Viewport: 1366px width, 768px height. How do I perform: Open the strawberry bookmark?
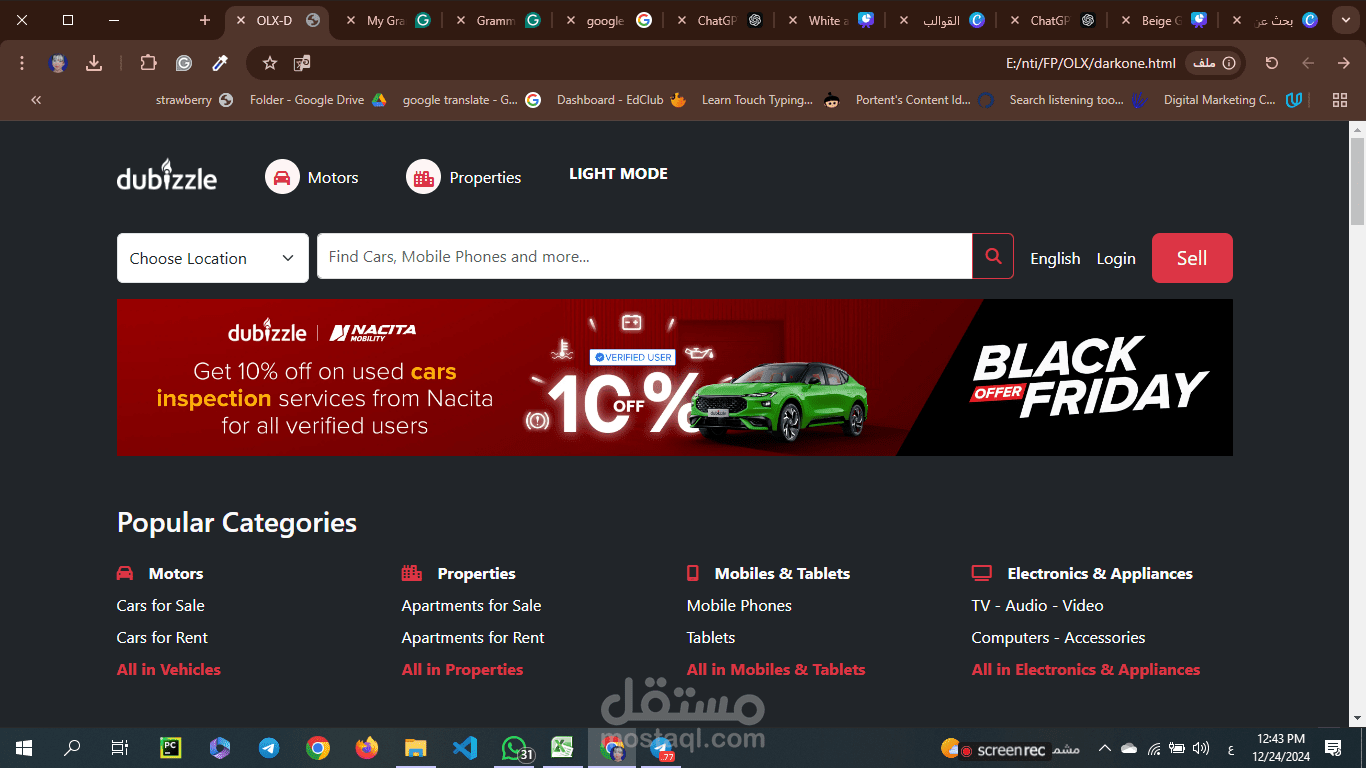coord(194,100)
